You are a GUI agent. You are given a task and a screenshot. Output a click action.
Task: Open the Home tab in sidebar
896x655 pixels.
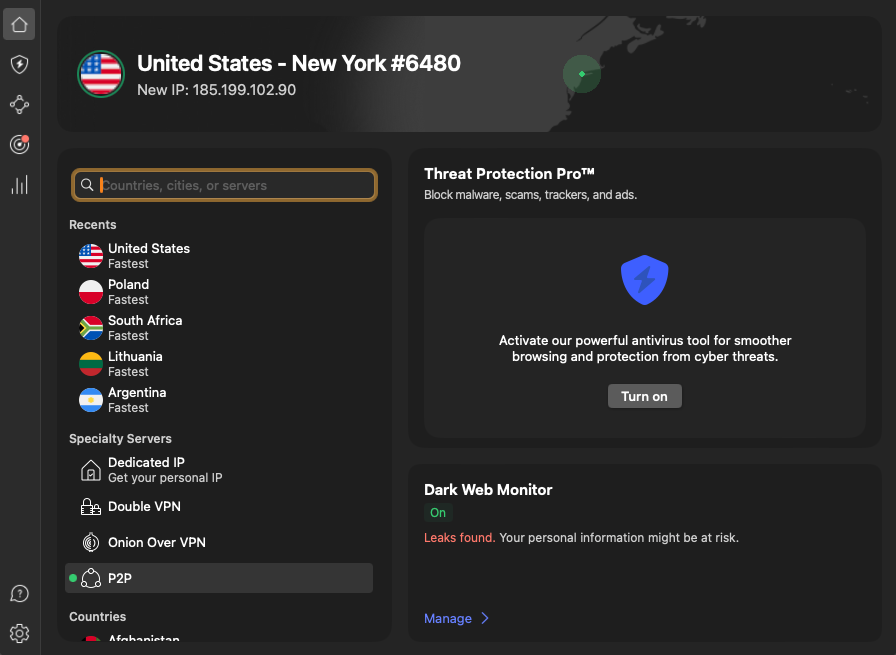[x=19, y=24]
